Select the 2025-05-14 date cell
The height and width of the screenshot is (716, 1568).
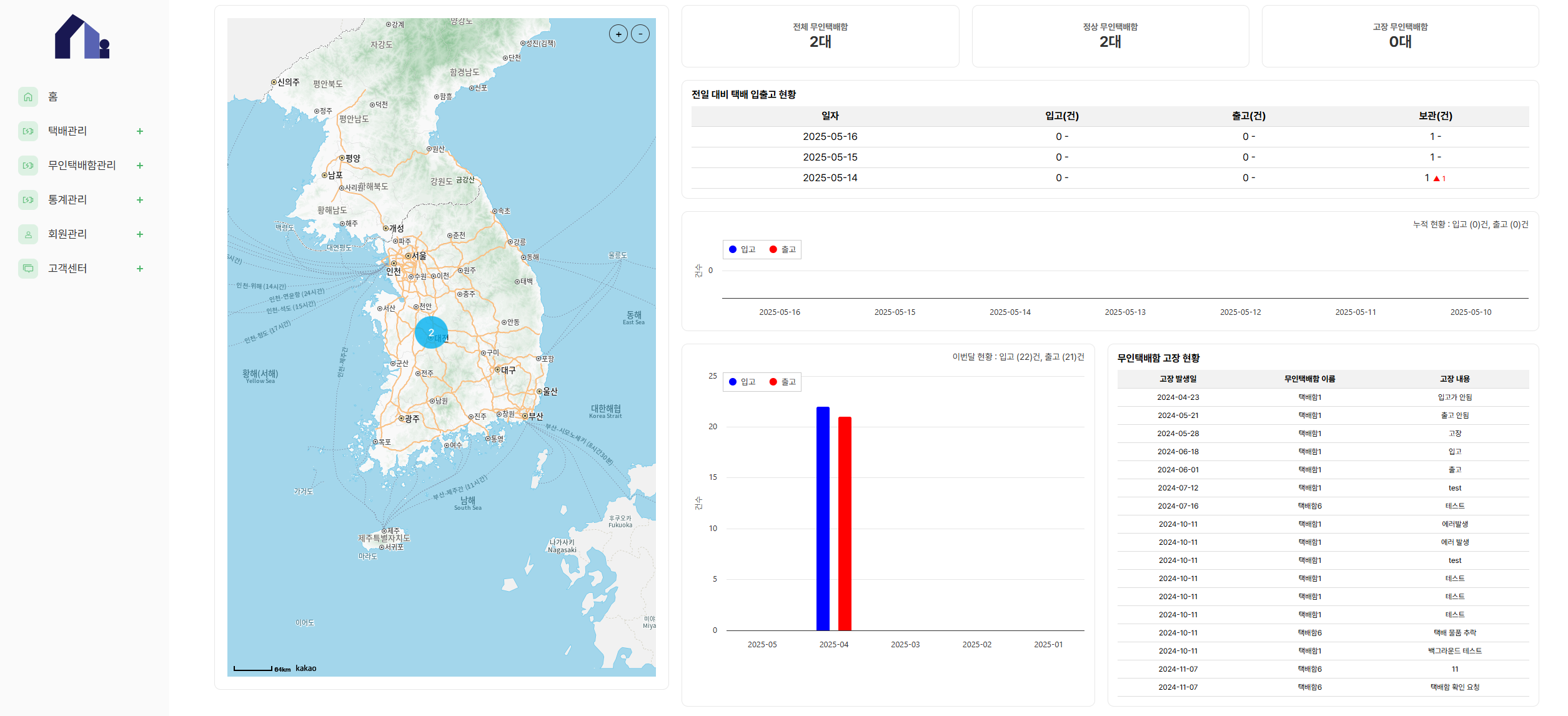pyautogui.click(x=830, y=178)
